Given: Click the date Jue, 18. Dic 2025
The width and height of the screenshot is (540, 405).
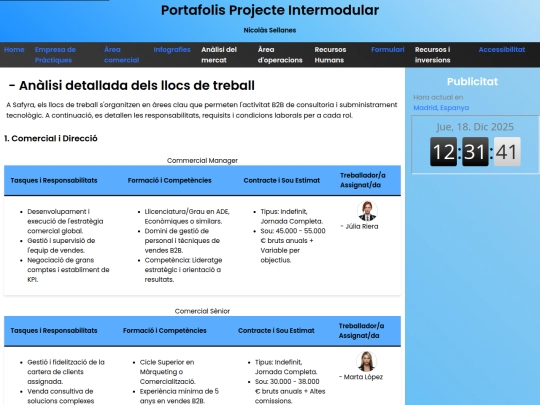Looking at the screenshot, I should click(x=475, y=127).
